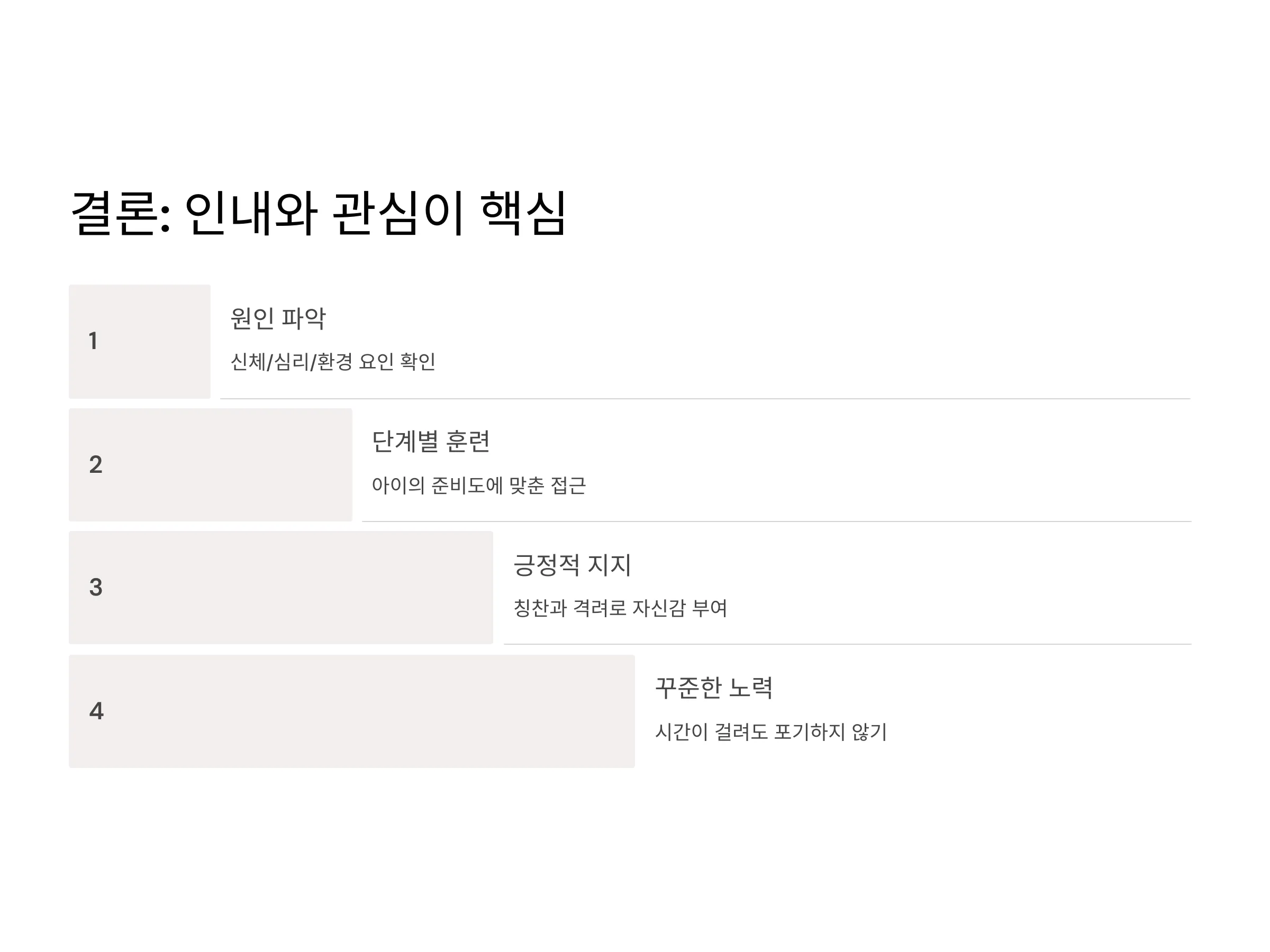1270x952 pixels.
Task: Click the divider line under 단계별 훈련 section
Action: tap(776, 521)
